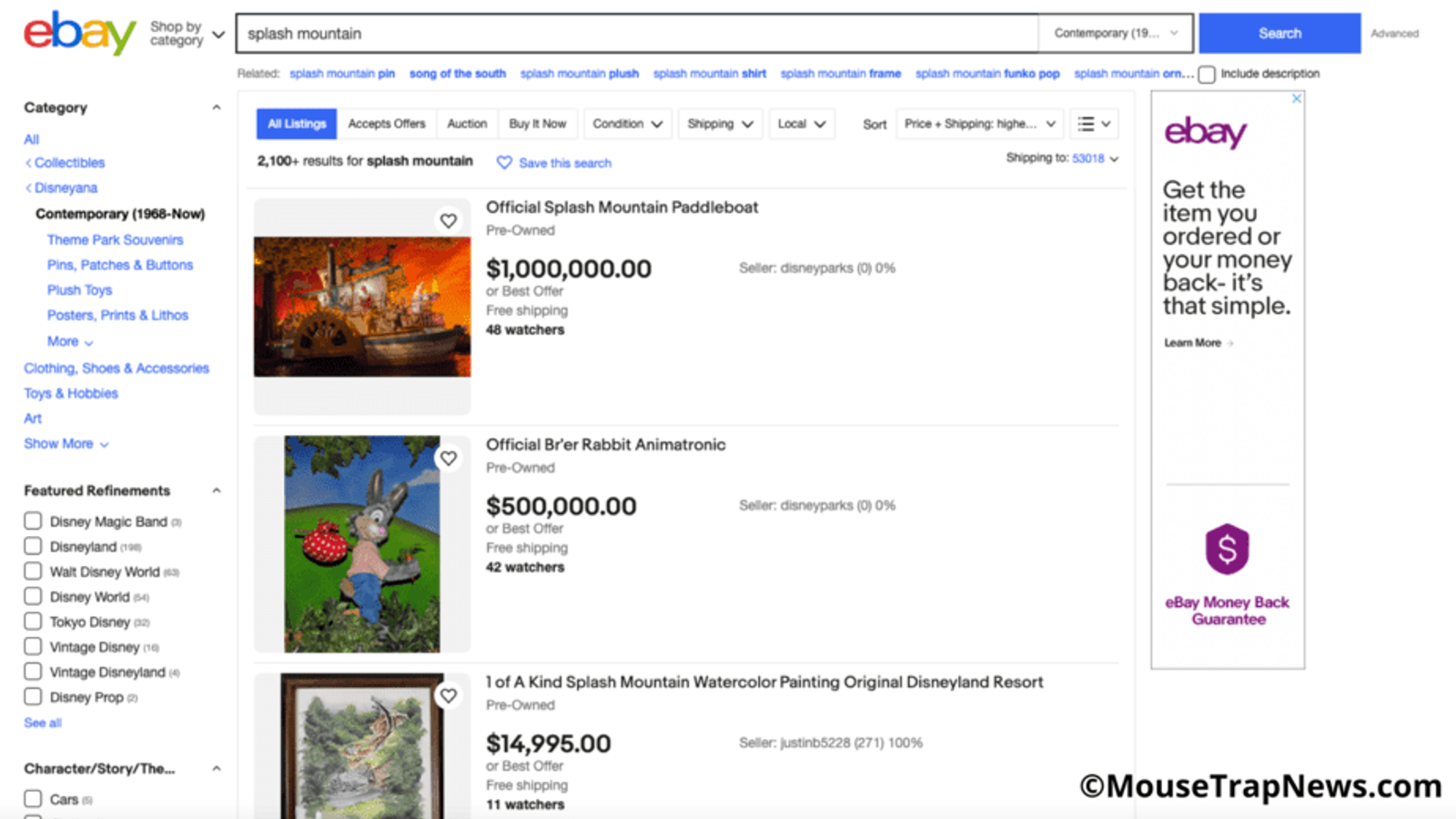The height and width of the screenshot is (819, 1456).
Task: Favorite the Official Br'er Rabbit Animatronic listing
Action: tap(449, 458)
